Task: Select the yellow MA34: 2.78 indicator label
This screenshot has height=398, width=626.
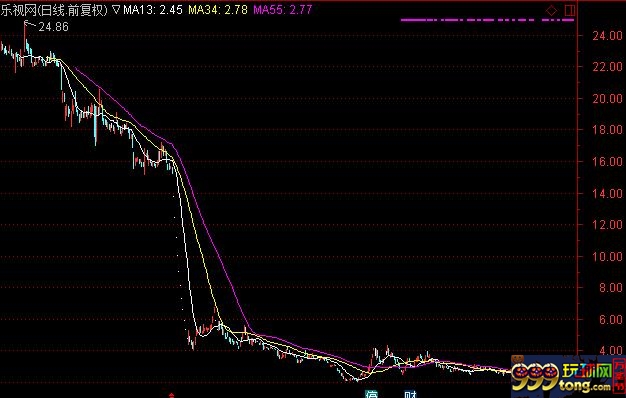Action: click(x=218, y=10)
